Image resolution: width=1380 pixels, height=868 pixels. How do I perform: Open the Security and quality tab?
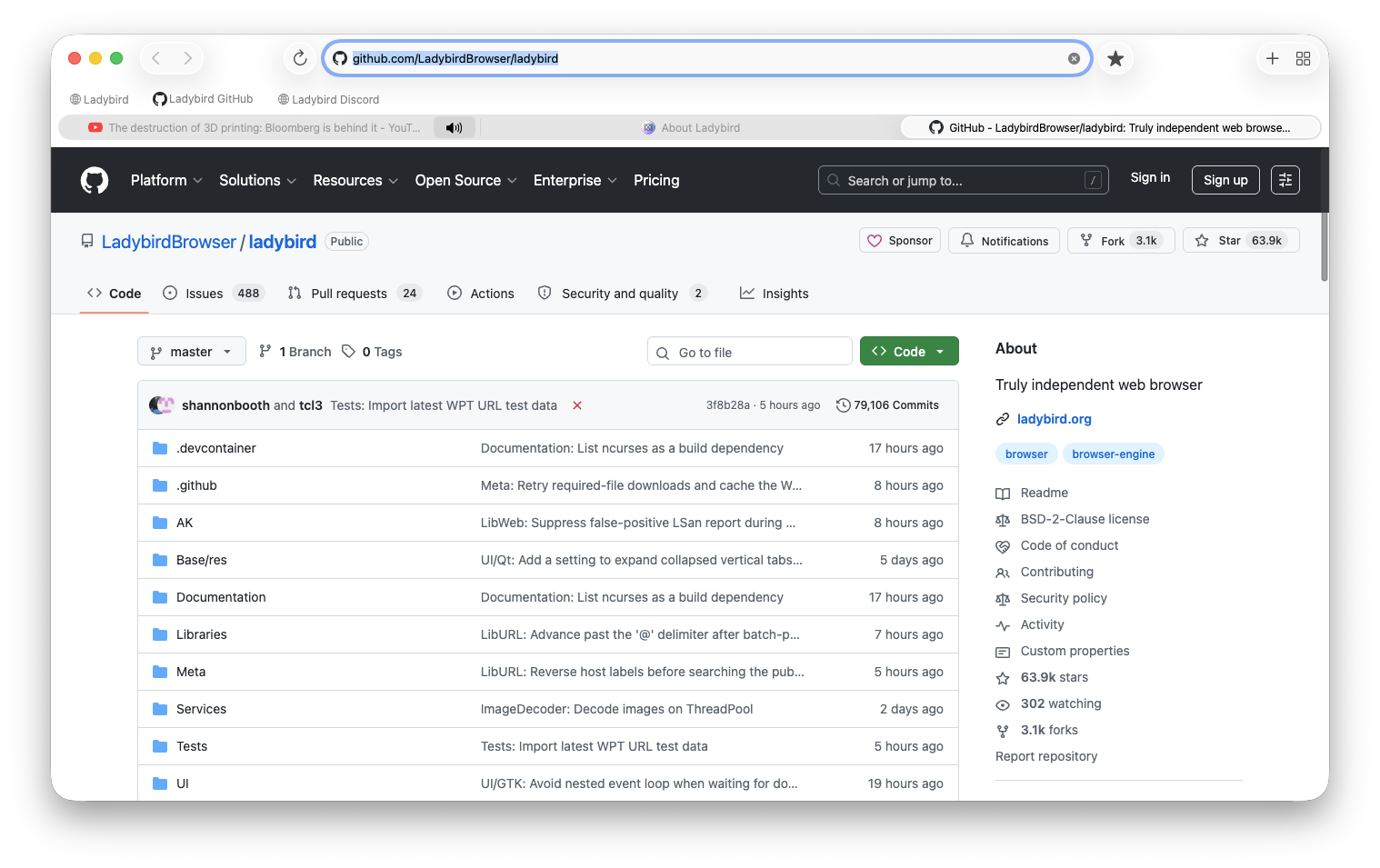tap(622, 293)
